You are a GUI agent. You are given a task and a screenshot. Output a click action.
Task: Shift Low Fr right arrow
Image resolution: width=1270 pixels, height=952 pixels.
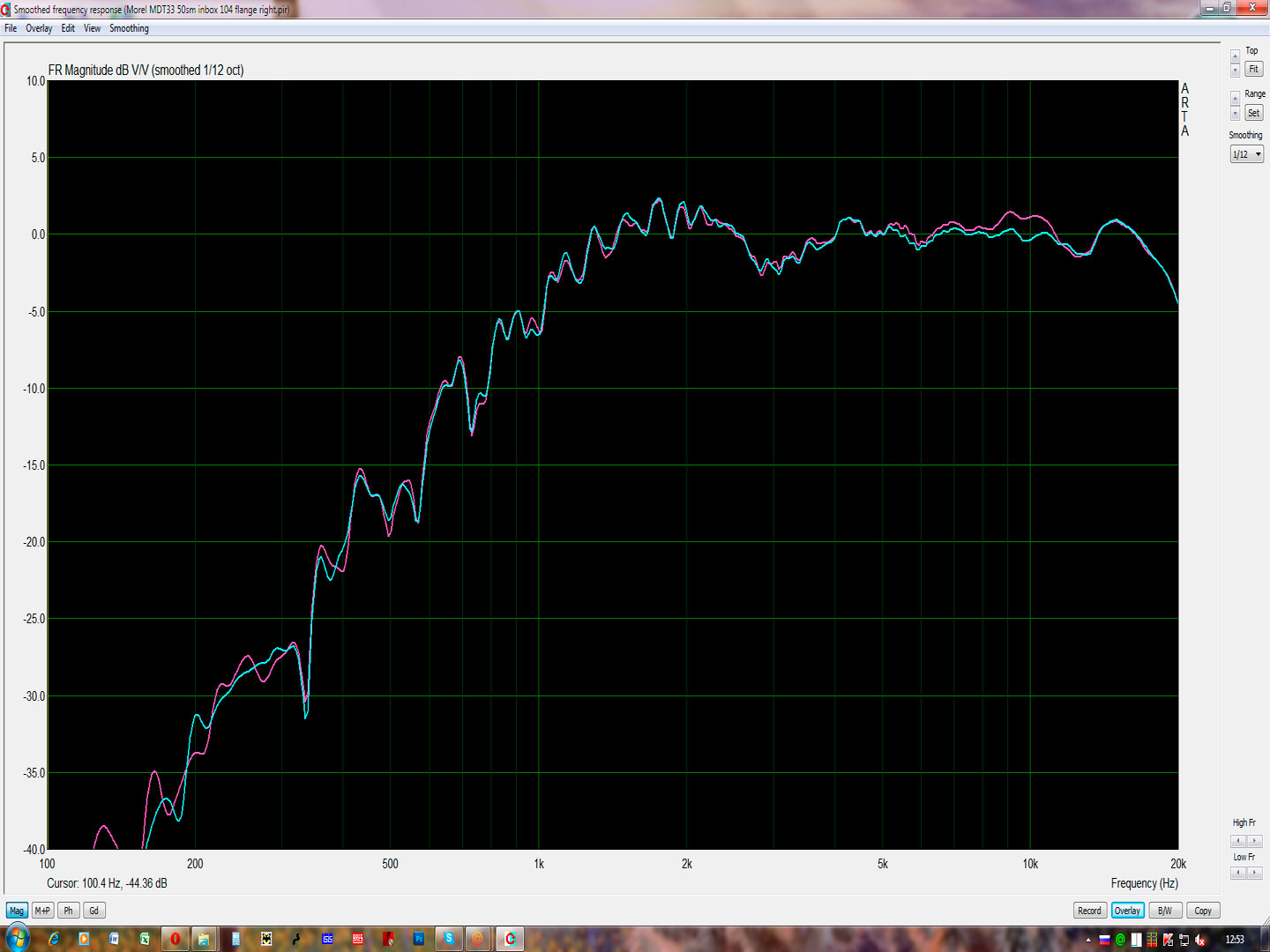(1254, 873)
